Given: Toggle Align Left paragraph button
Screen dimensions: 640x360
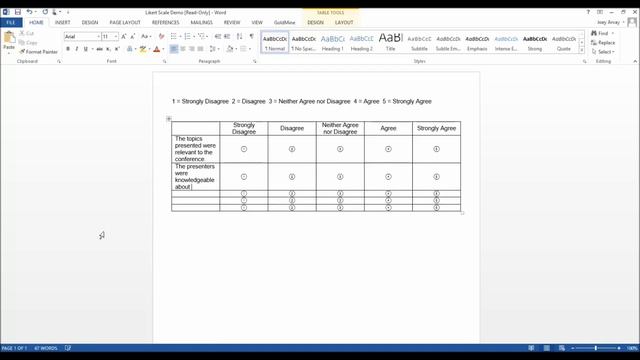Looking at the screenshot, I should pyautogui.click(x=174, y=49).
